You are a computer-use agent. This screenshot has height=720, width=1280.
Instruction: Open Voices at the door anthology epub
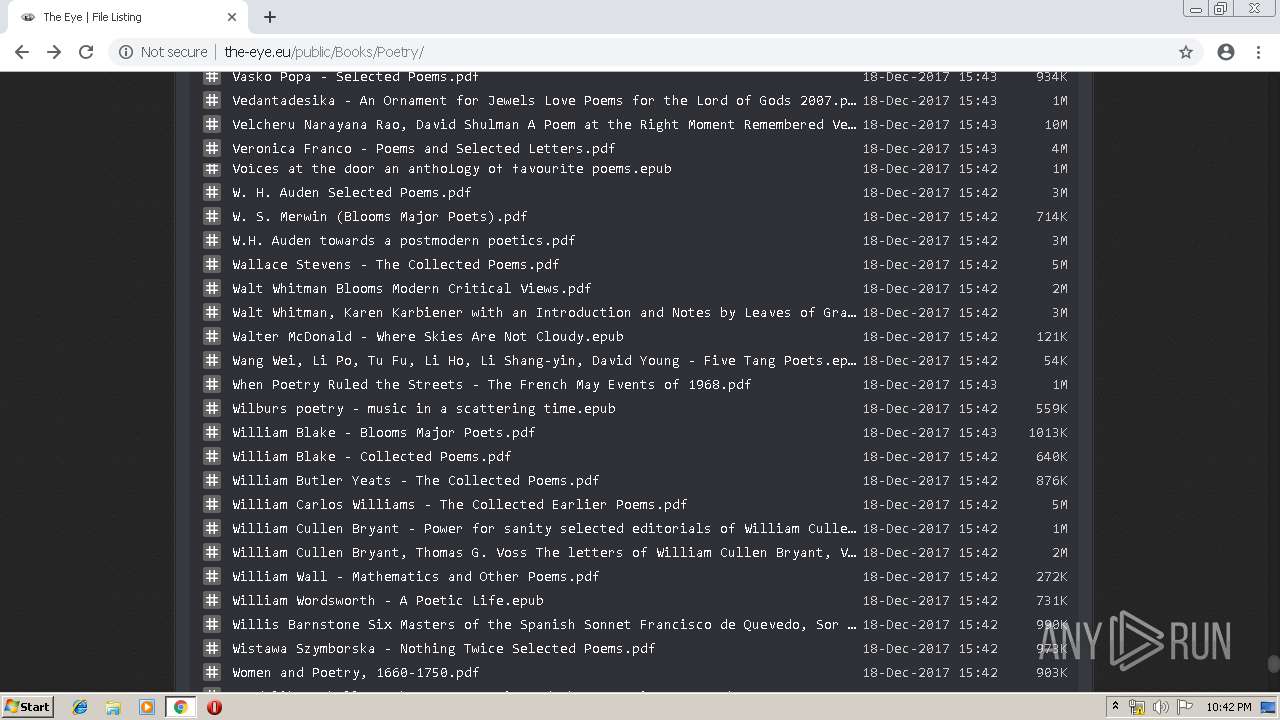click(451, 168)
